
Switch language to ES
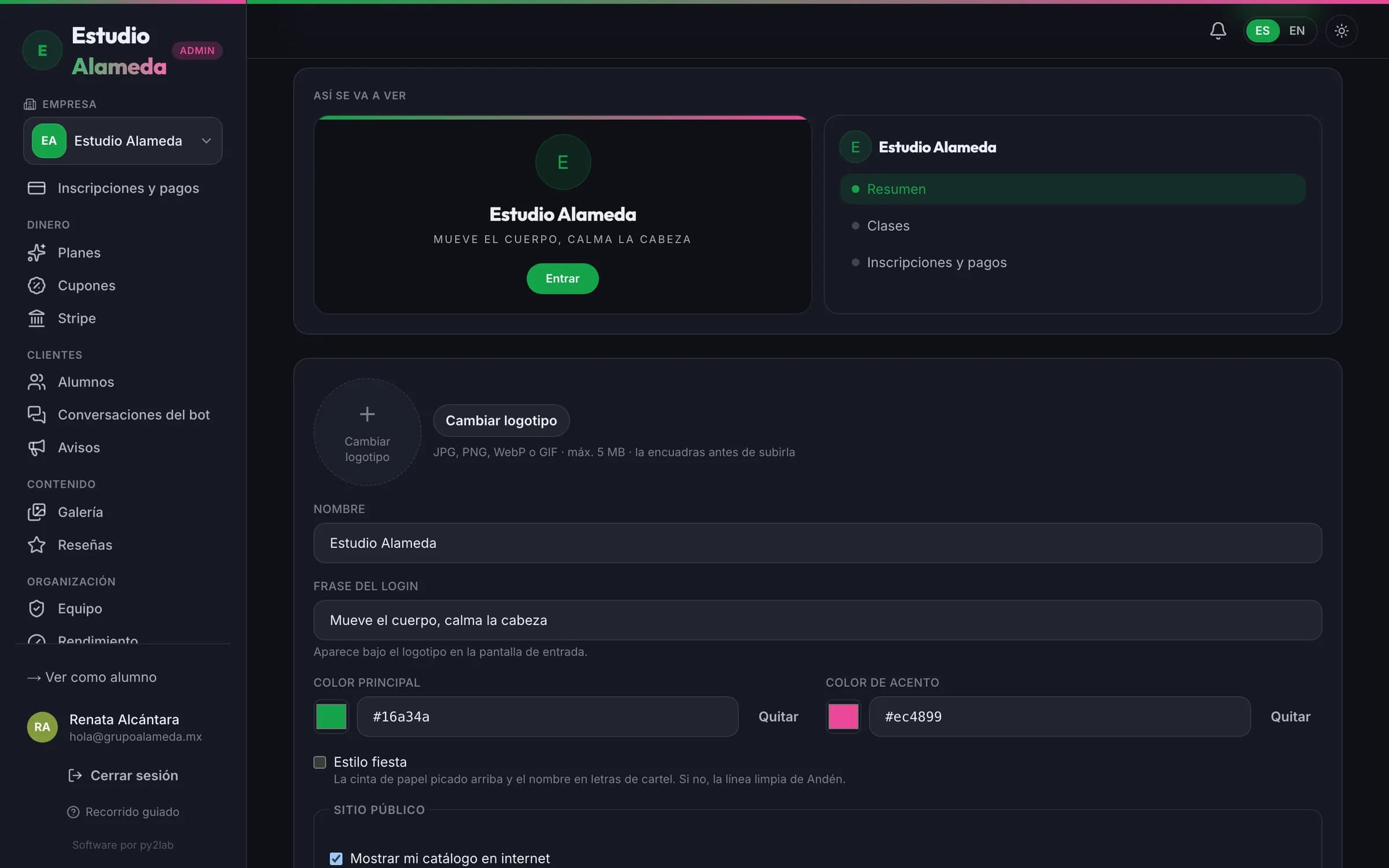pos(1262,31)
